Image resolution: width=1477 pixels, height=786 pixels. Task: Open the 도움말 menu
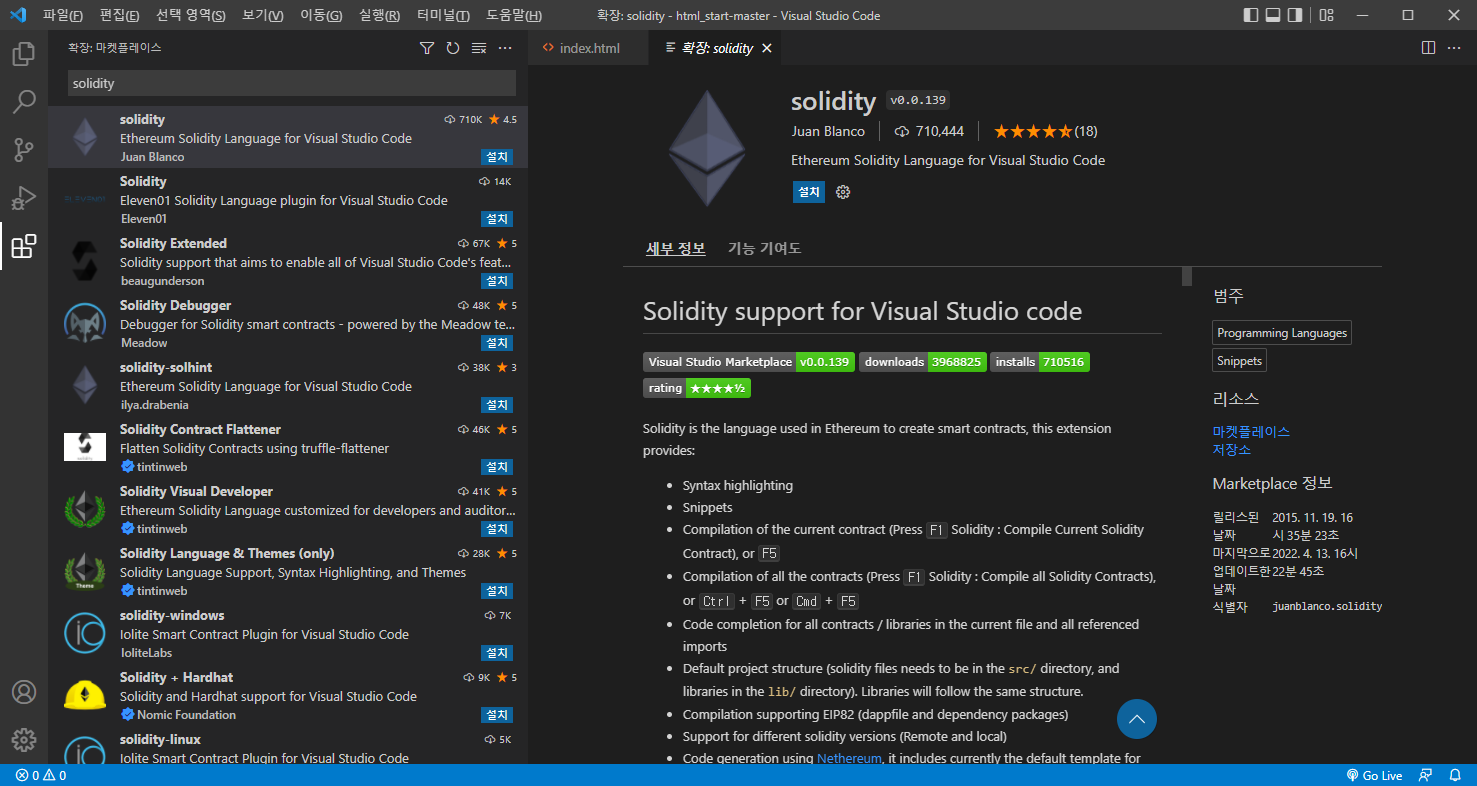pyautogui.click(x=514, y=15)
